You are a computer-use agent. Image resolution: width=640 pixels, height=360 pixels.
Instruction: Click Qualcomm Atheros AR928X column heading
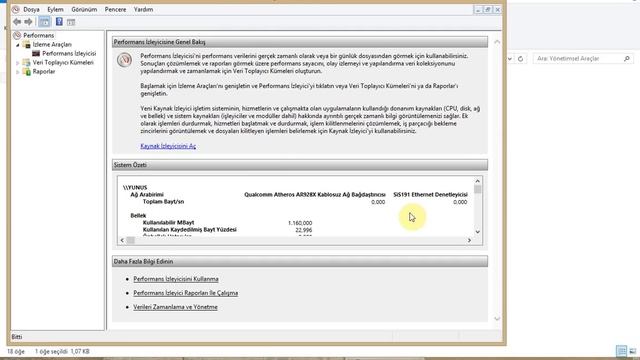point(315,195)
